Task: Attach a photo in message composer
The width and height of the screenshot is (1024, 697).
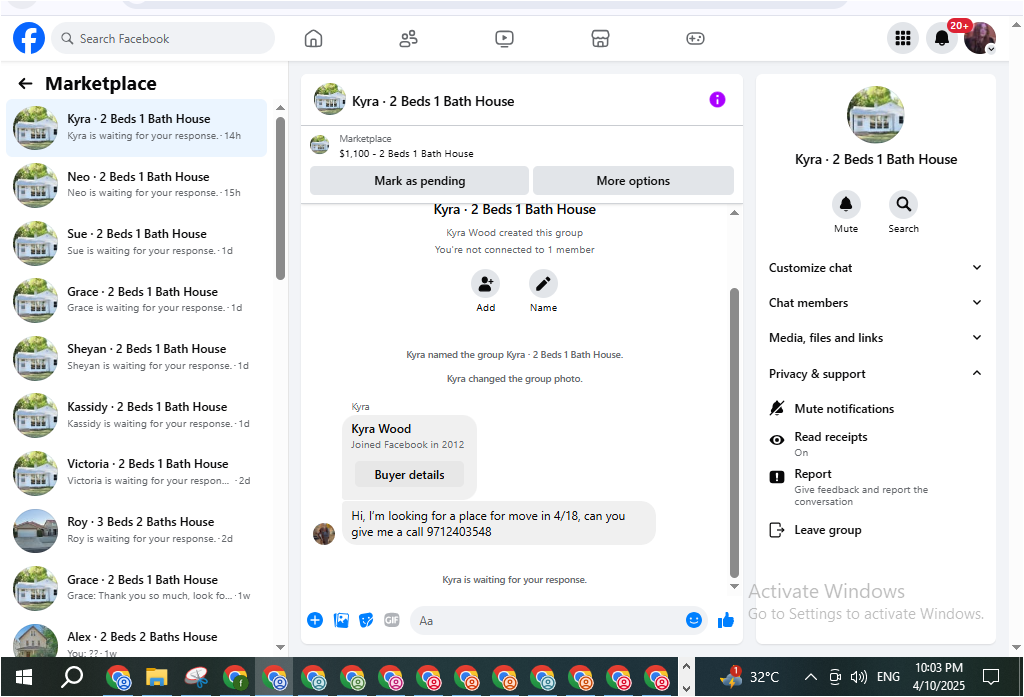Action: pyautogui.click(x=341, y=620)
